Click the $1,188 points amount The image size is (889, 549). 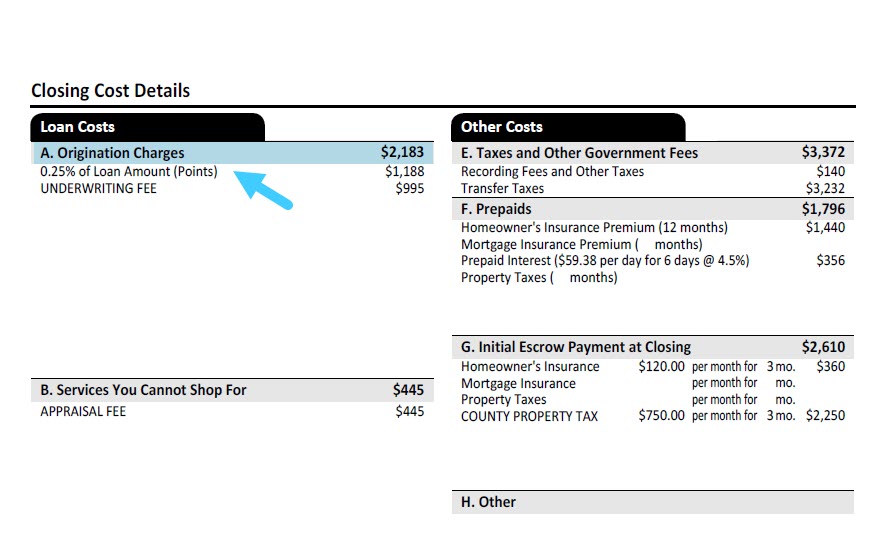[405, 171]
